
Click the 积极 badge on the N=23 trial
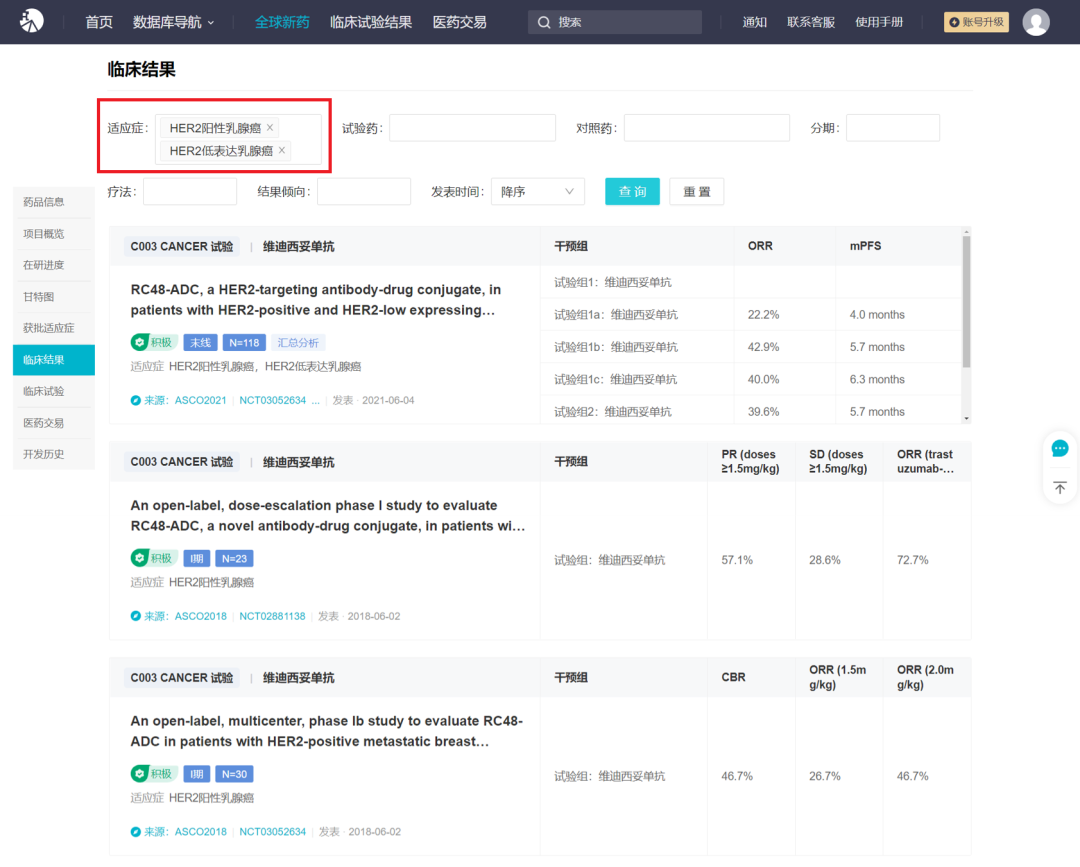pos(153,558)
